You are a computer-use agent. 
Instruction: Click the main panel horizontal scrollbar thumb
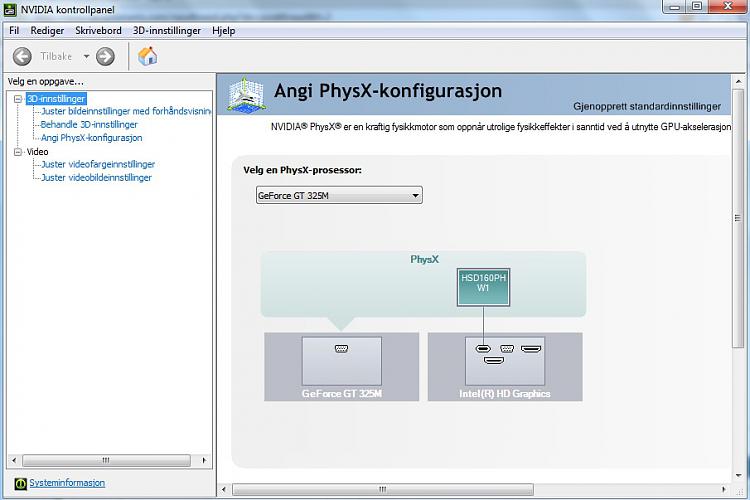pyautogui.click(x=383, y=489)
